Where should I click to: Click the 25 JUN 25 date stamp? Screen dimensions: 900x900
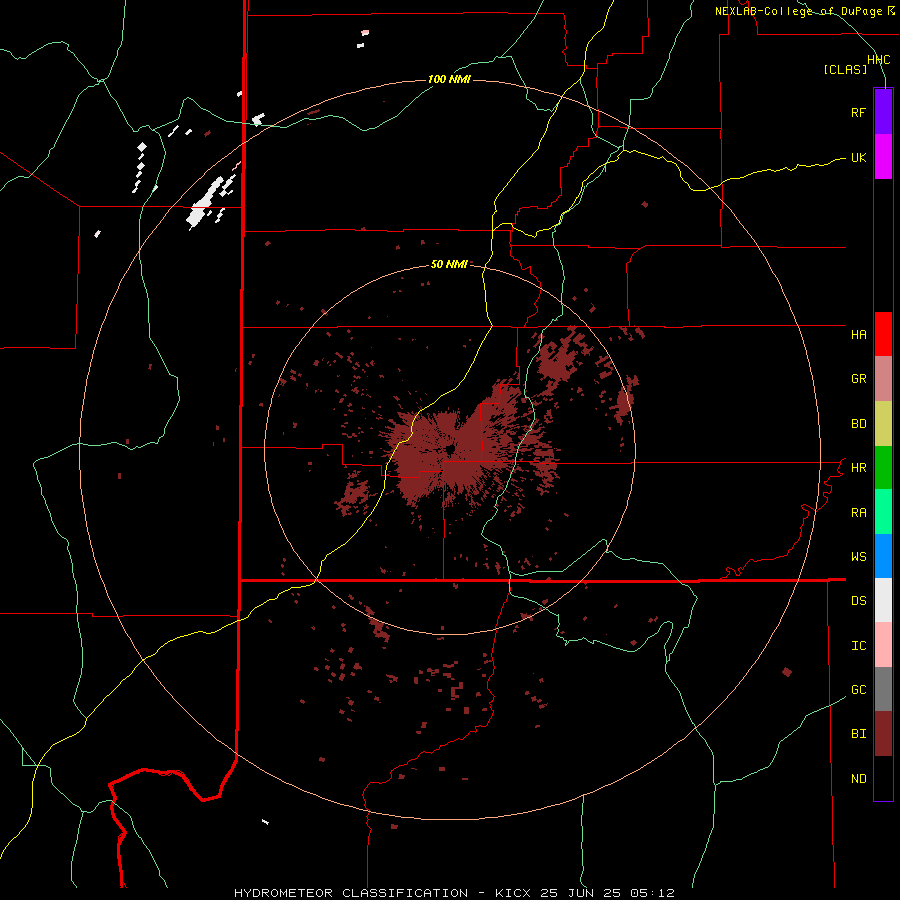[x=580, y=893]
